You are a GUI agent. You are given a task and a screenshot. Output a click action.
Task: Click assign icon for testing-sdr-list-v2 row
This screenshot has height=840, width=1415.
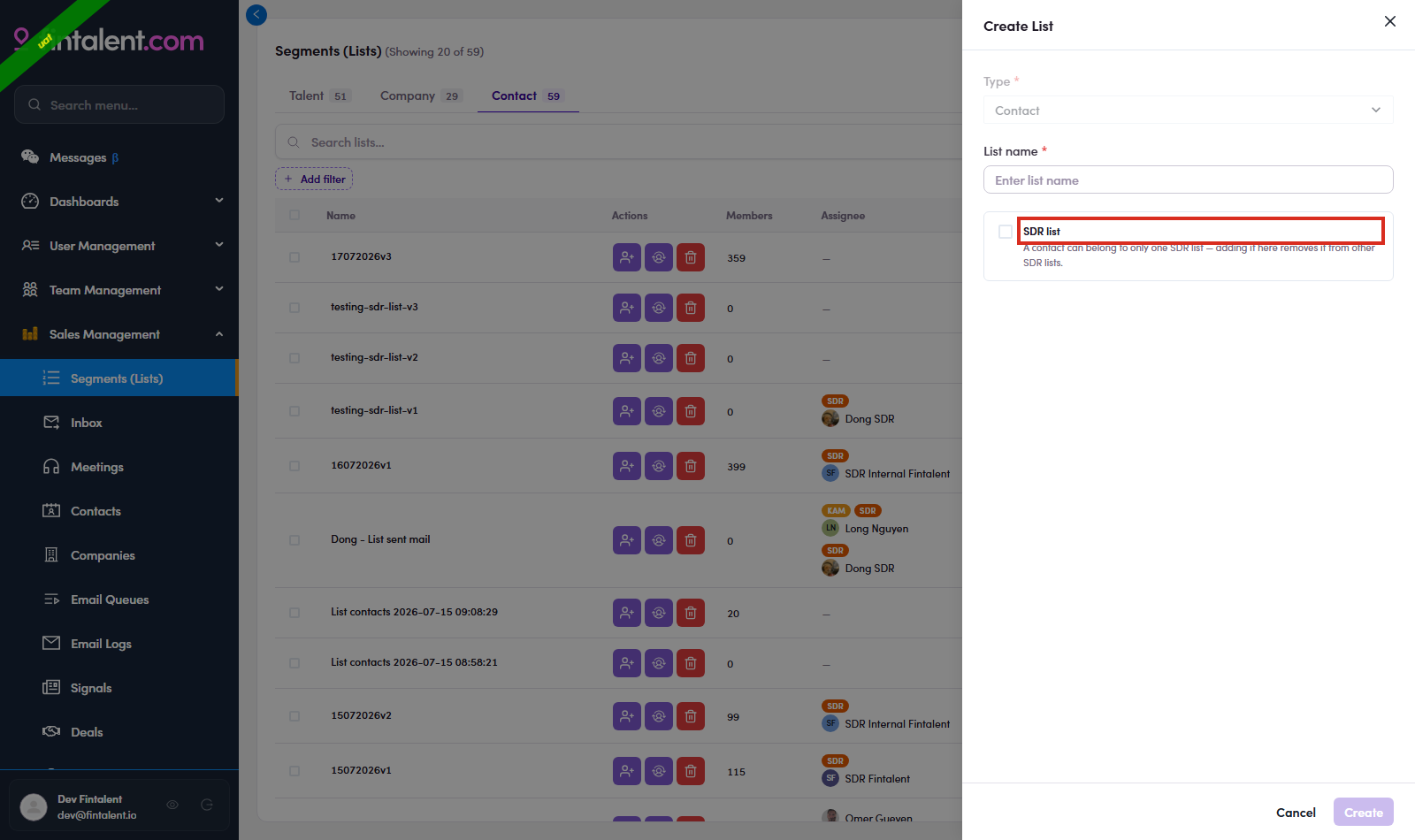coord(659,358)
